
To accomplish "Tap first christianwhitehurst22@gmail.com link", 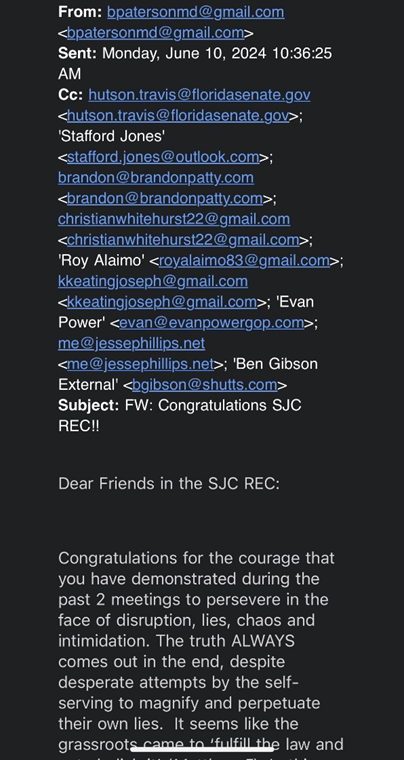I will [174, 219].
